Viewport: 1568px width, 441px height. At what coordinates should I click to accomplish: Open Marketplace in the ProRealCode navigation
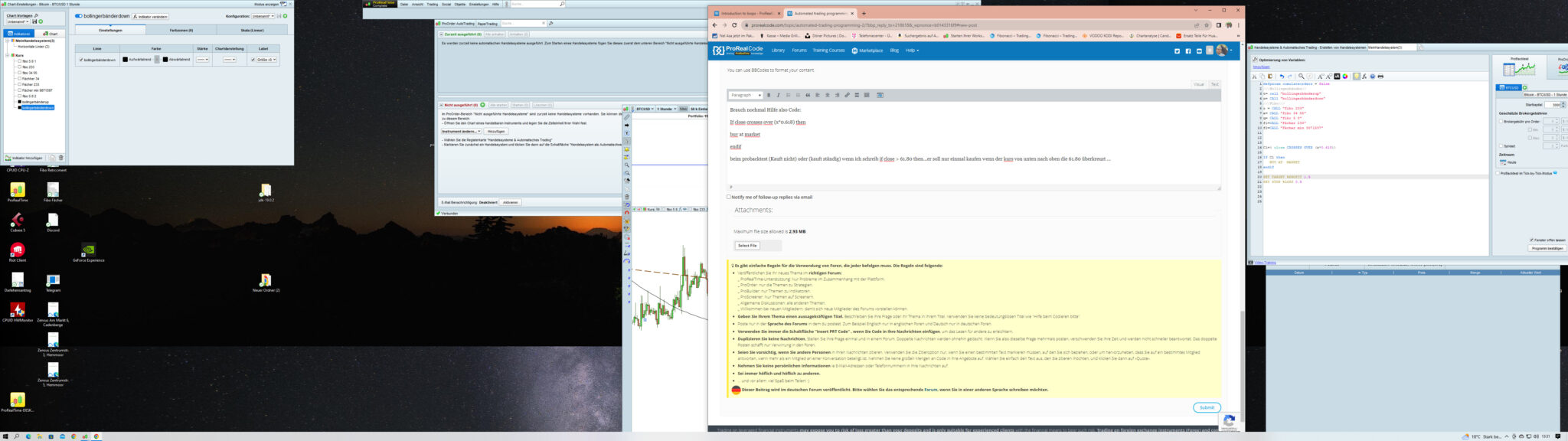868,51
